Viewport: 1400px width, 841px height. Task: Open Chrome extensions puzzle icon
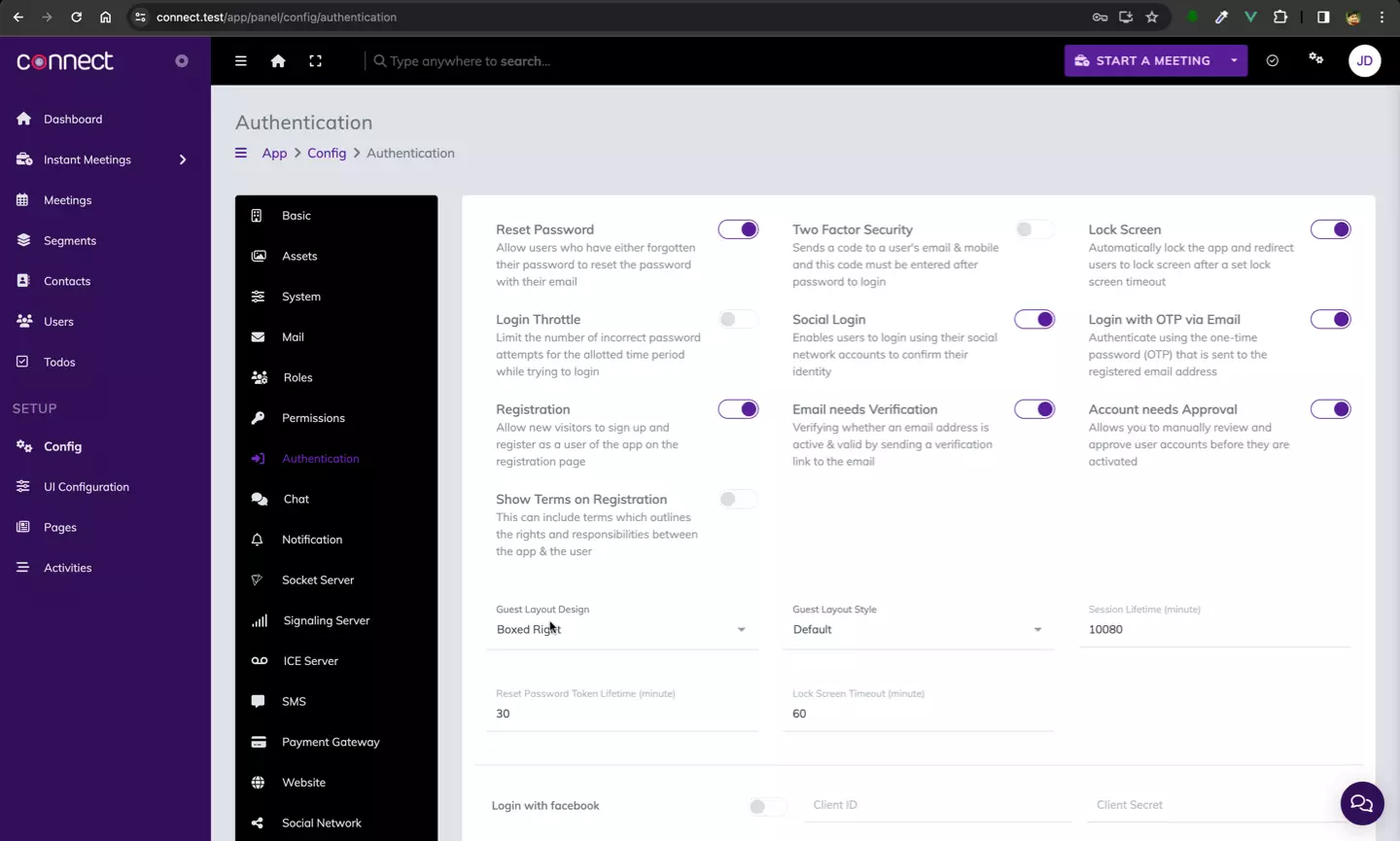1280,17
